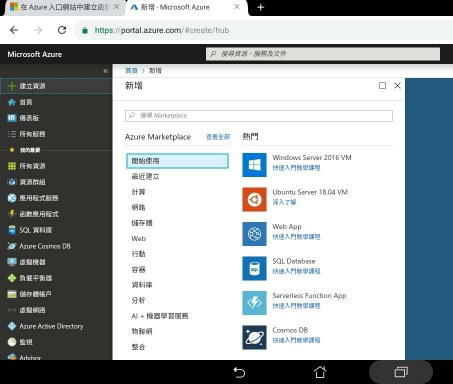The image size is (453, 384).
Task: Select the category just below AI +
Action: [142, 331]
